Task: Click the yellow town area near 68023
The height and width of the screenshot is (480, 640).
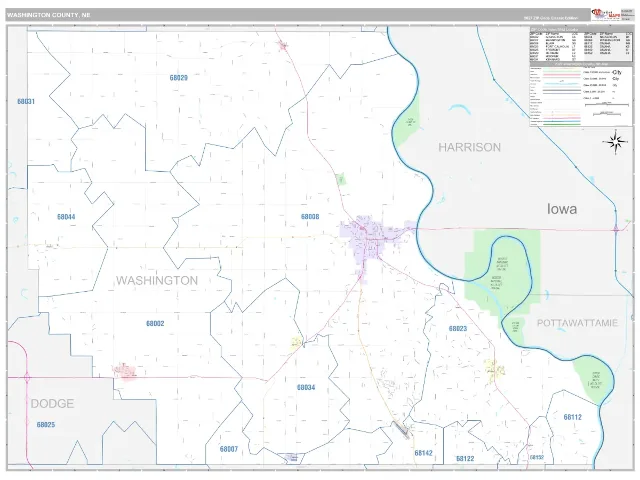Action: 495,369
